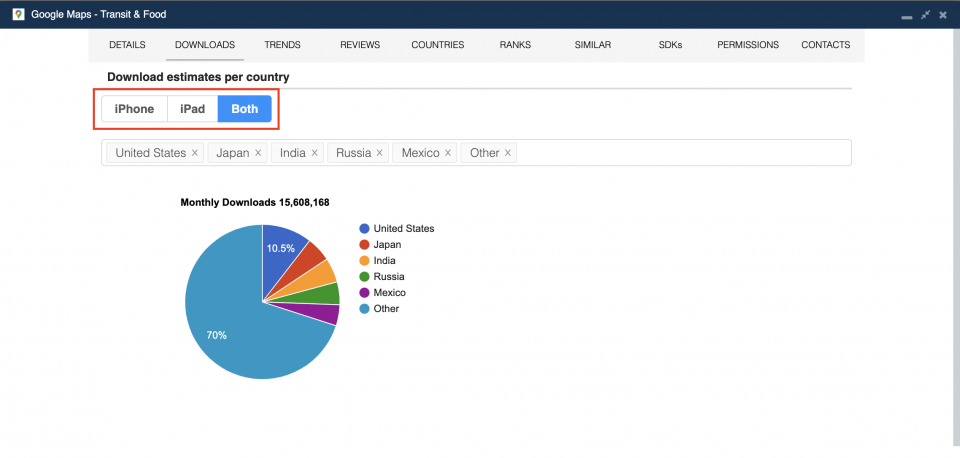Image resolution: width=960 pixels, height=458 pixels.
Task: Click the Japan legend color dot
Action: [x=364, y=244]
